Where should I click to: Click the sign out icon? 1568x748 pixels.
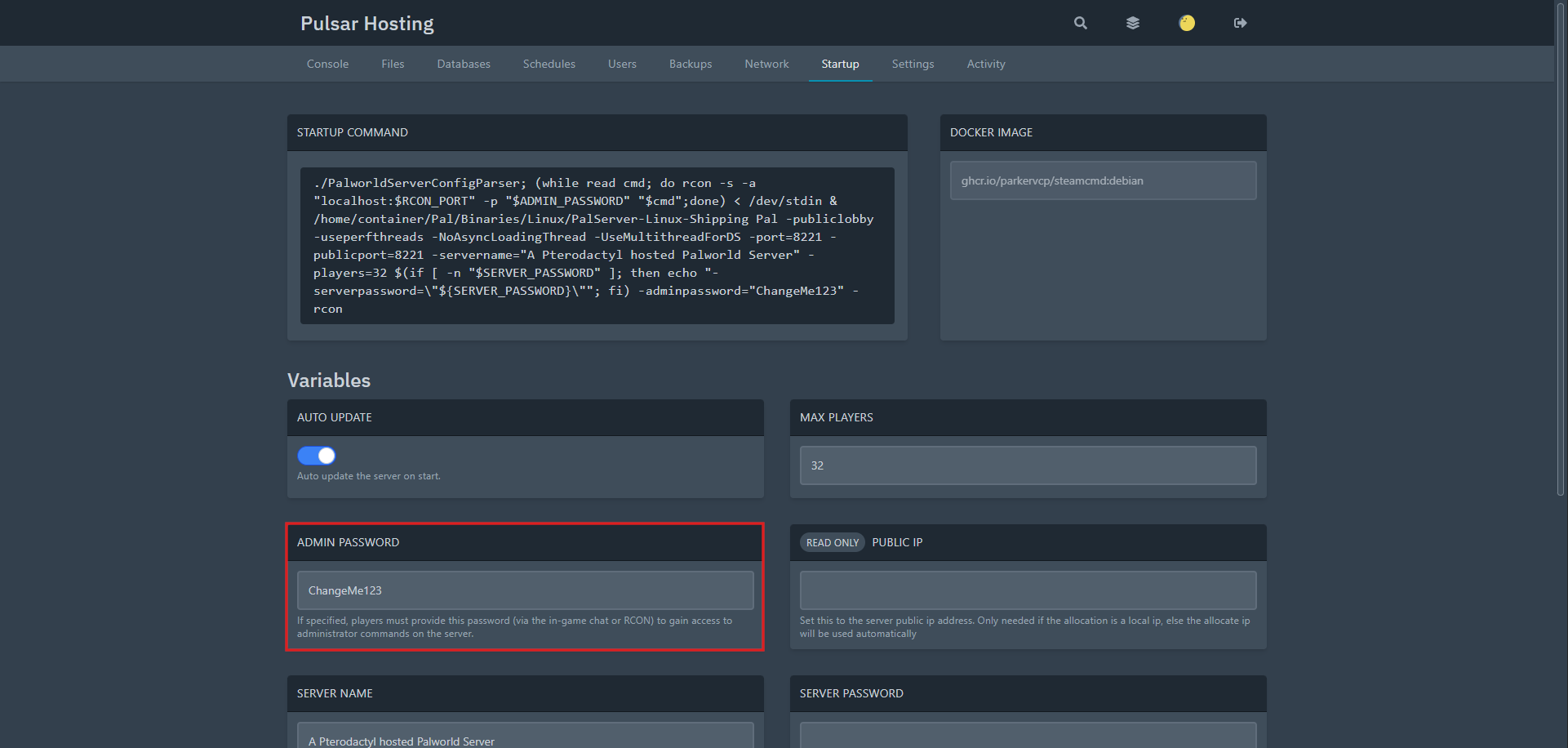[x=1240, y=23]
